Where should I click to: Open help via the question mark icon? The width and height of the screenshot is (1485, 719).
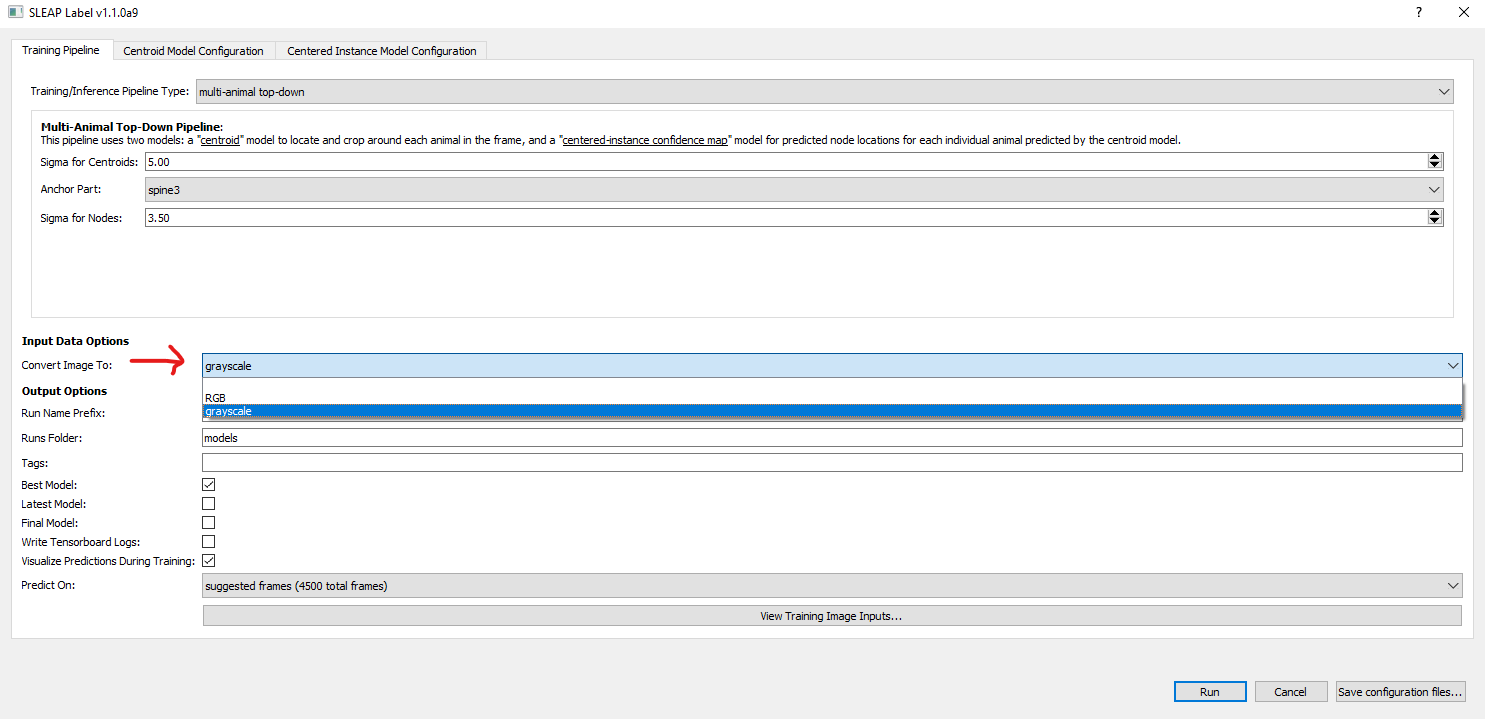pos(1417,12)
